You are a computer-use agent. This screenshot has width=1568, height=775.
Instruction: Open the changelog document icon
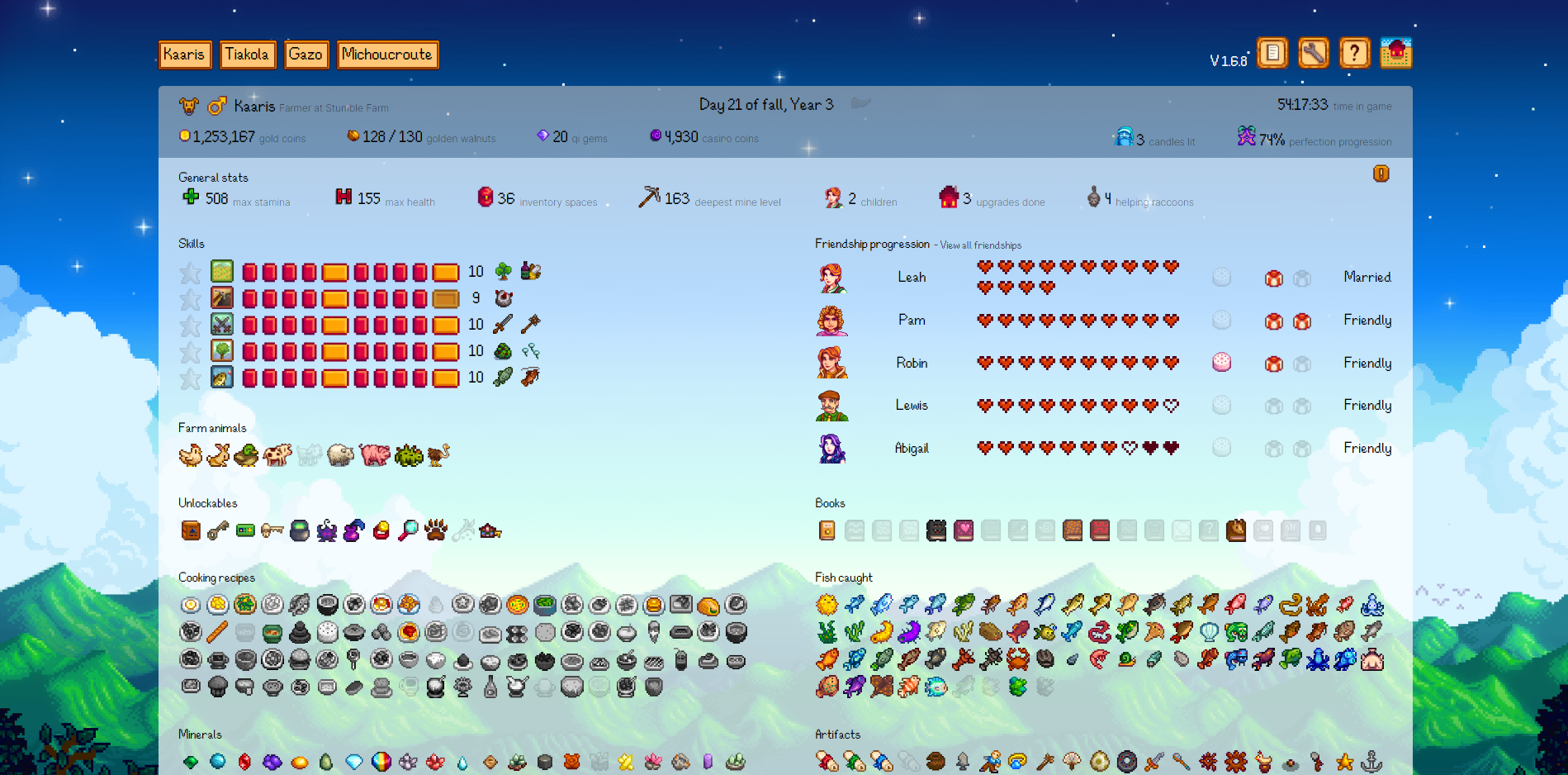pyautogui.click(x=1272, y=54)
